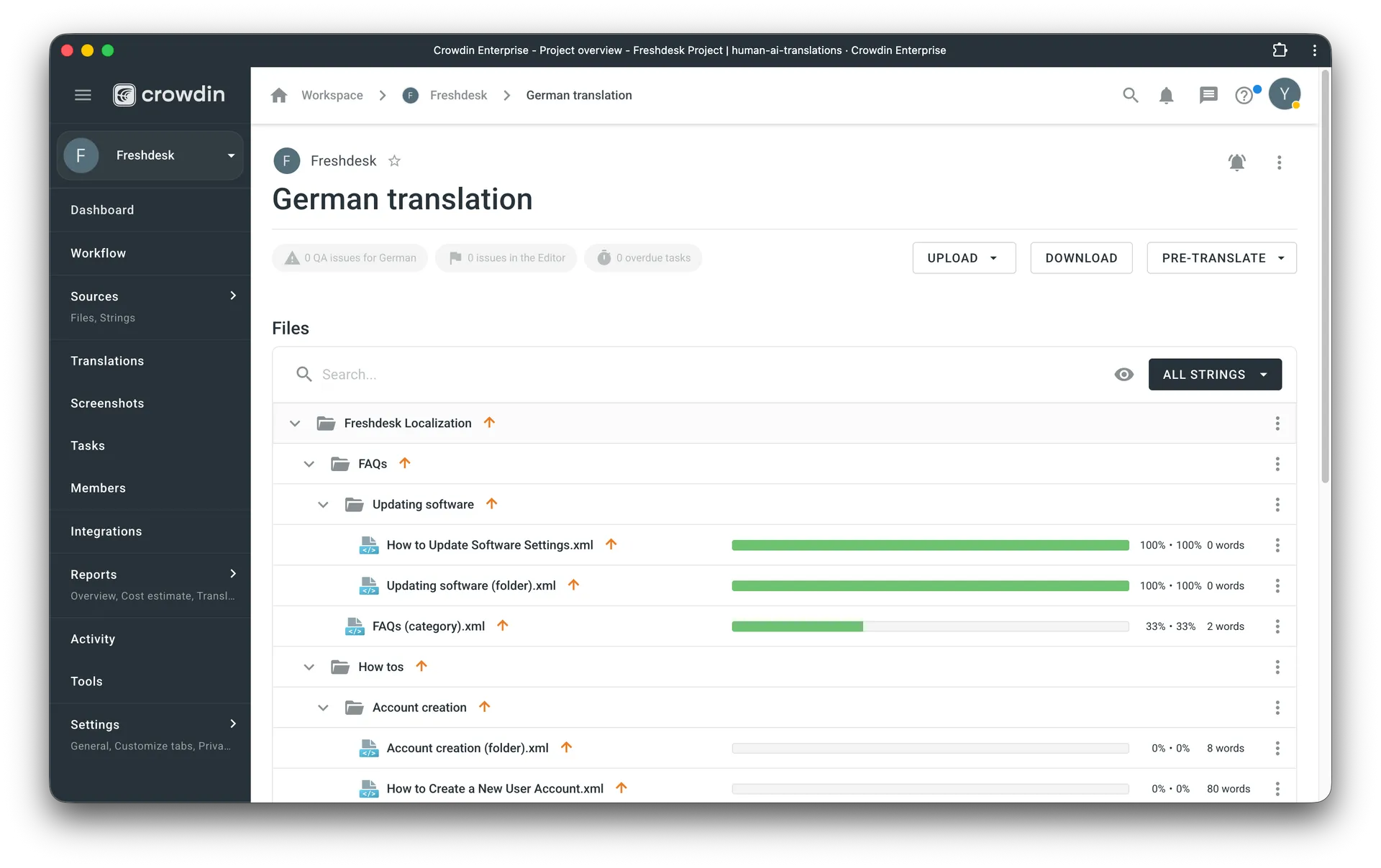Image resolution: width=1381 pixels, height=868 pixels.
Task: Open your profile avatar menu
Action: pyautogui.click(x=1286, y=94)
